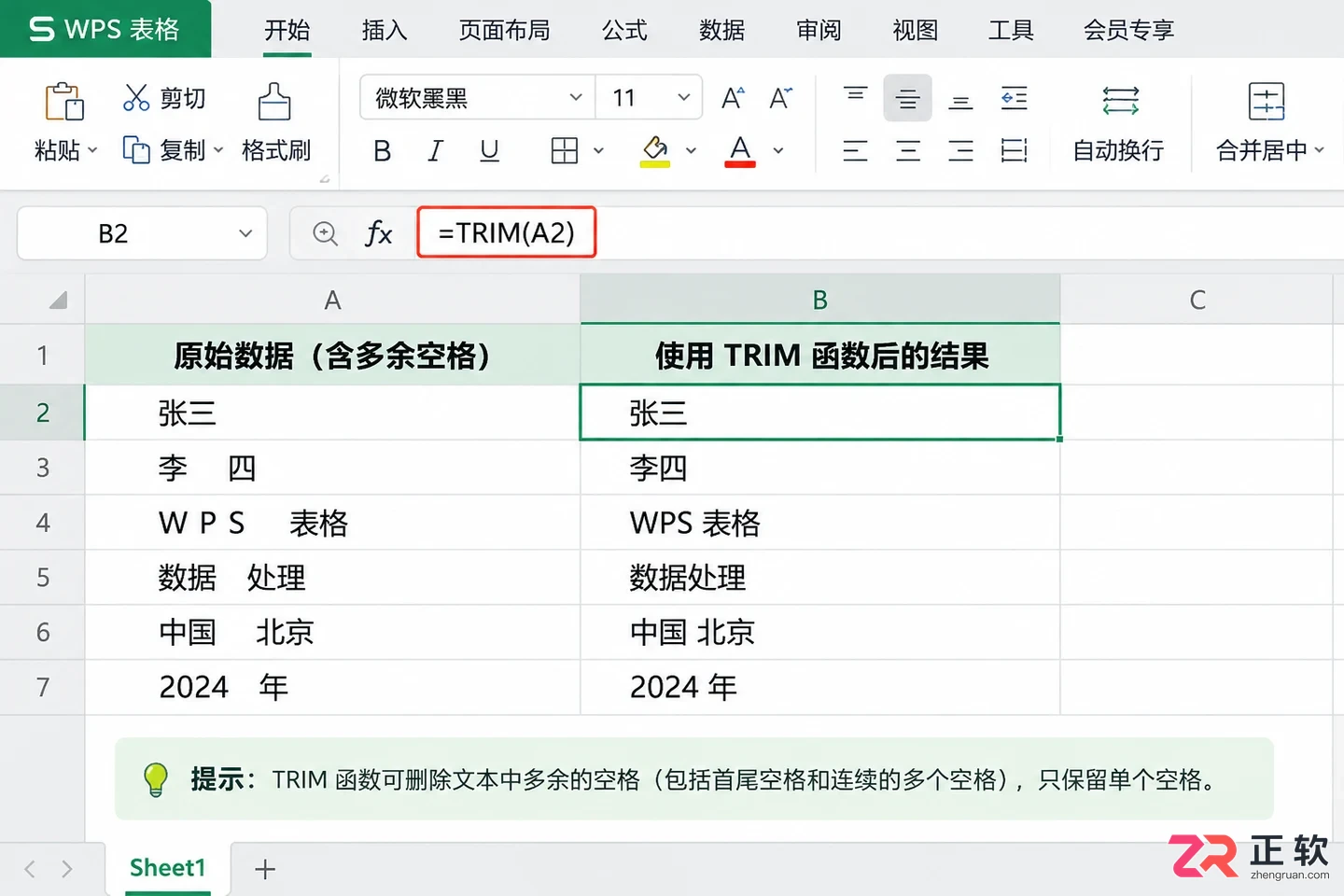Viewport: 1344px width, 896px height.
Task: Click the formula bar showing =TRIM(A2)
Action: tap(507, 232)
